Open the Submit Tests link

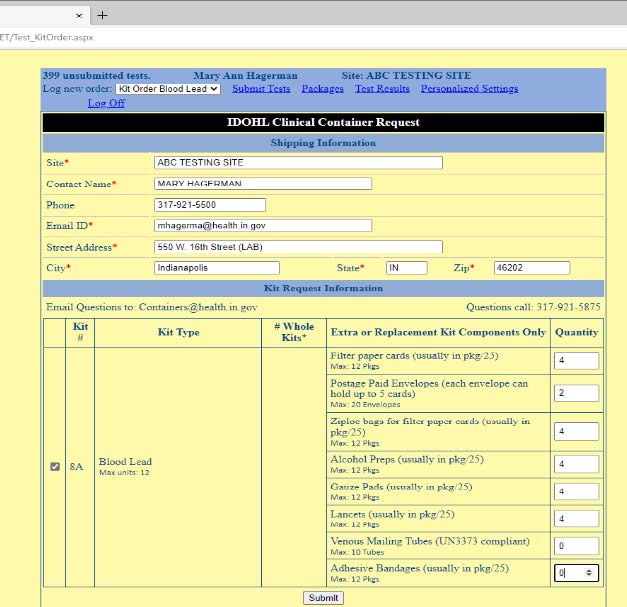(x=261, y=89)
